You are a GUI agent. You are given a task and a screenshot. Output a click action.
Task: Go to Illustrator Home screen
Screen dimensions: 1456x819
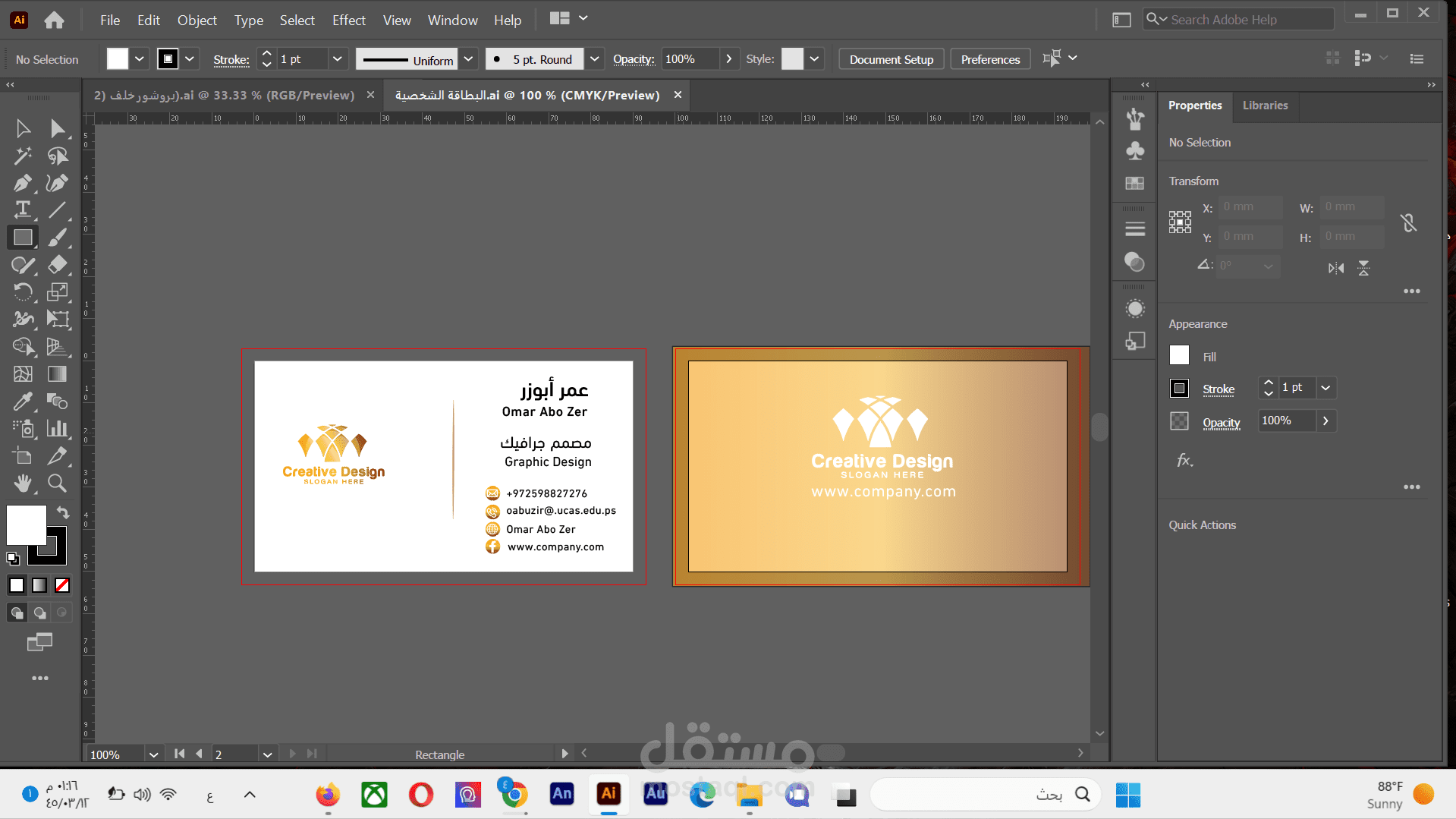pyautogui.click(x=54, y=20)
